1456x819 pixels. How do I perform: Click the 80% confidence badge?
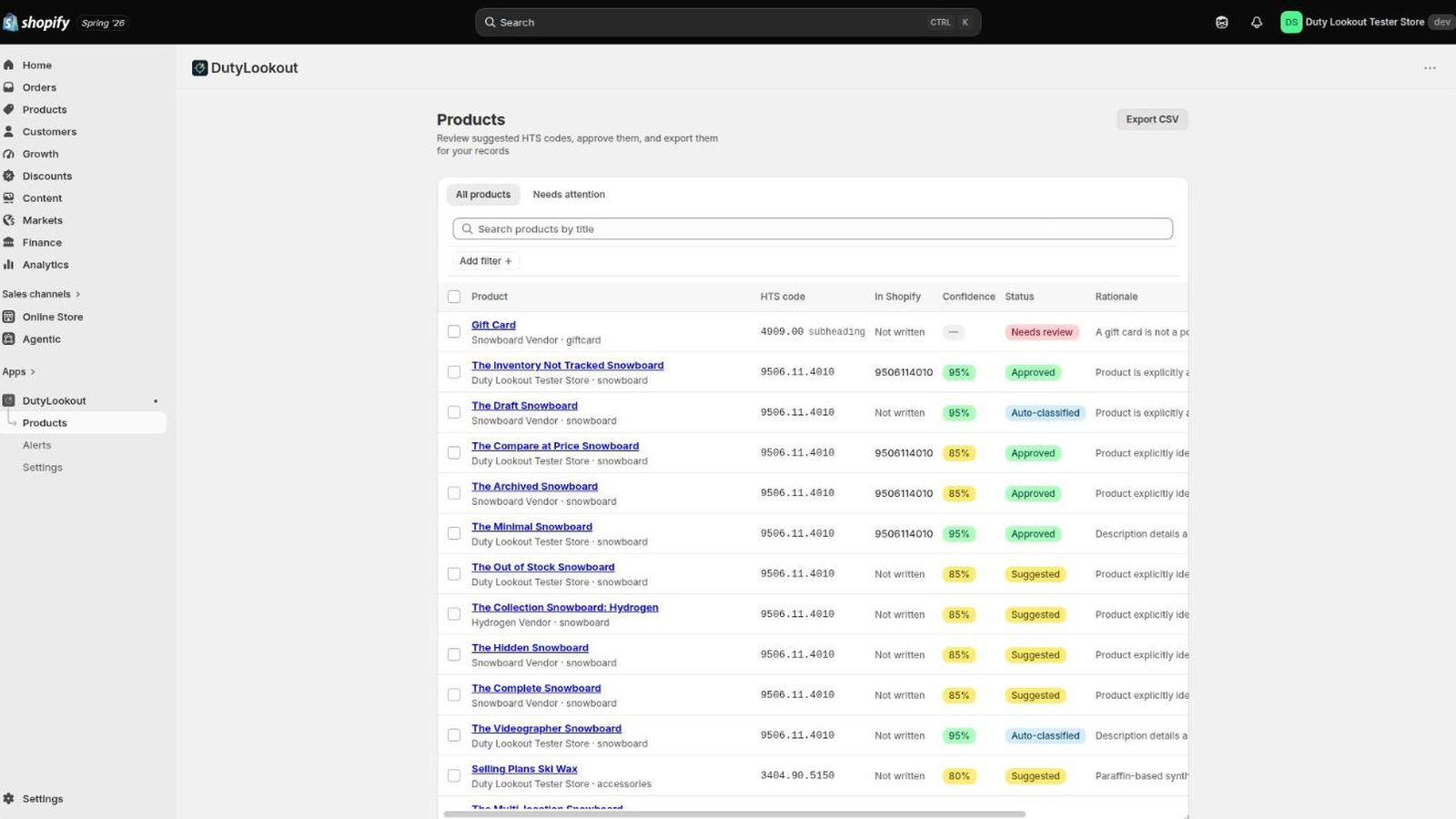tap(959, 776)
